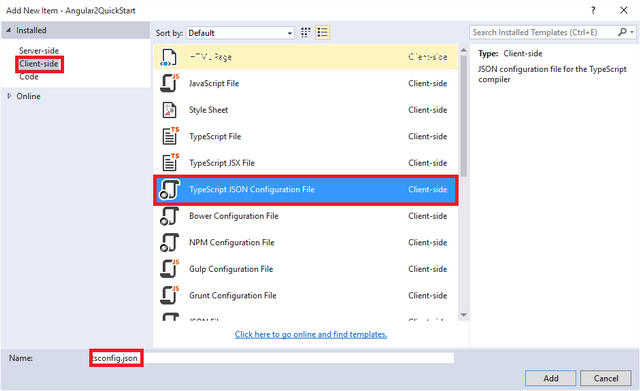Click the Gulp Configuration File icon
The width and height of the screenshot is (640, 391).
tap(169, 269)
